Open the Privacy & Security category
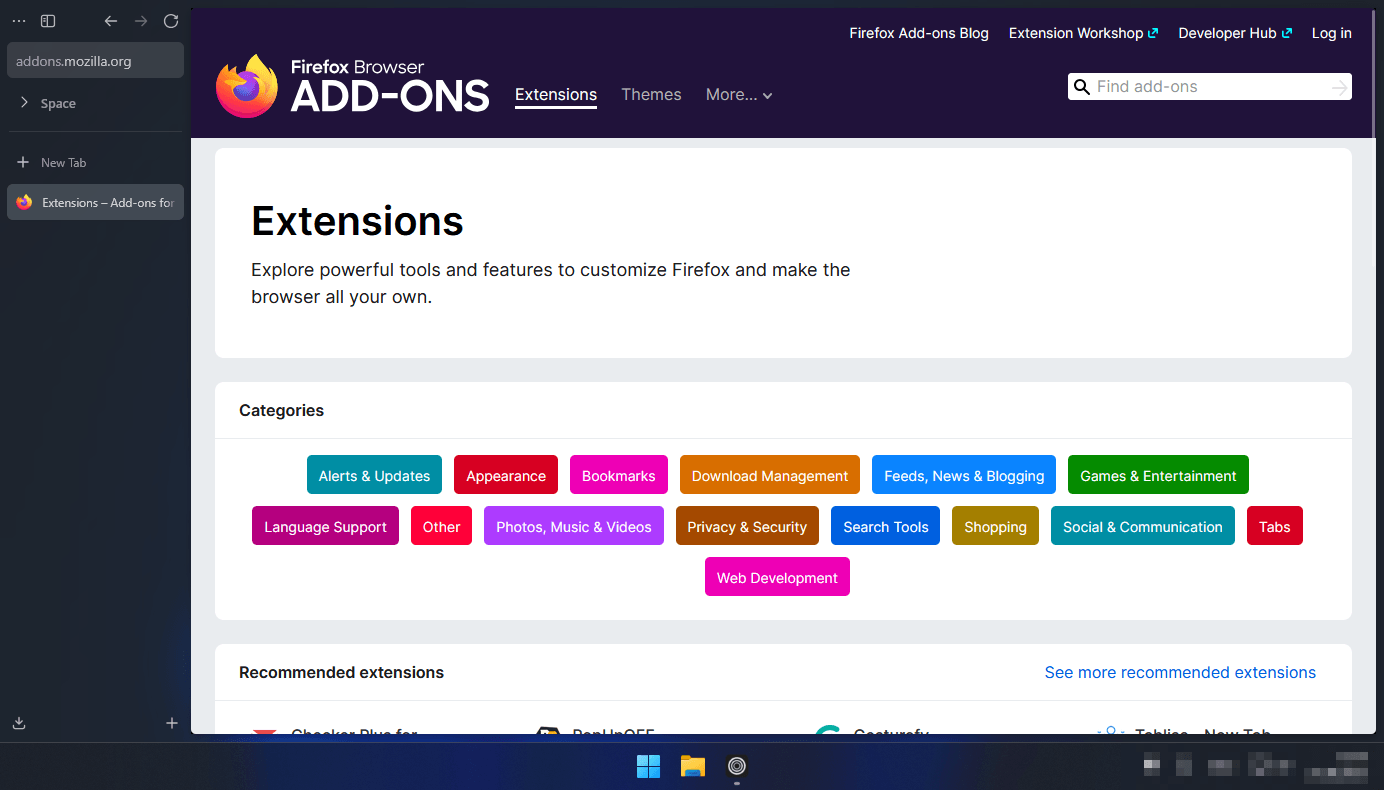Viewport: 1384px width, 790px height. (747, 527)
